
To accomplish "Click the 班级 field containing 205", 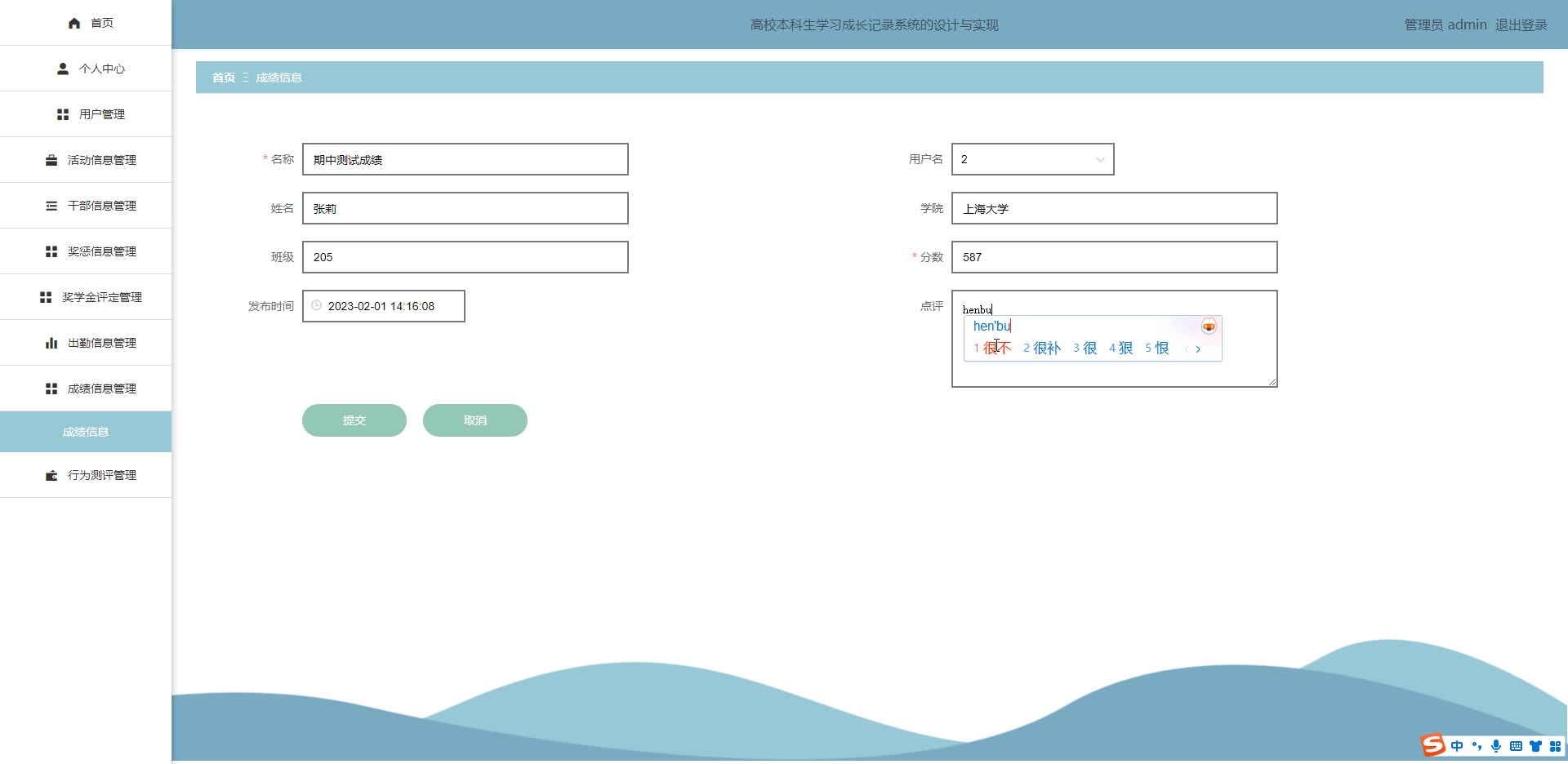I will [x=465, y=257].
